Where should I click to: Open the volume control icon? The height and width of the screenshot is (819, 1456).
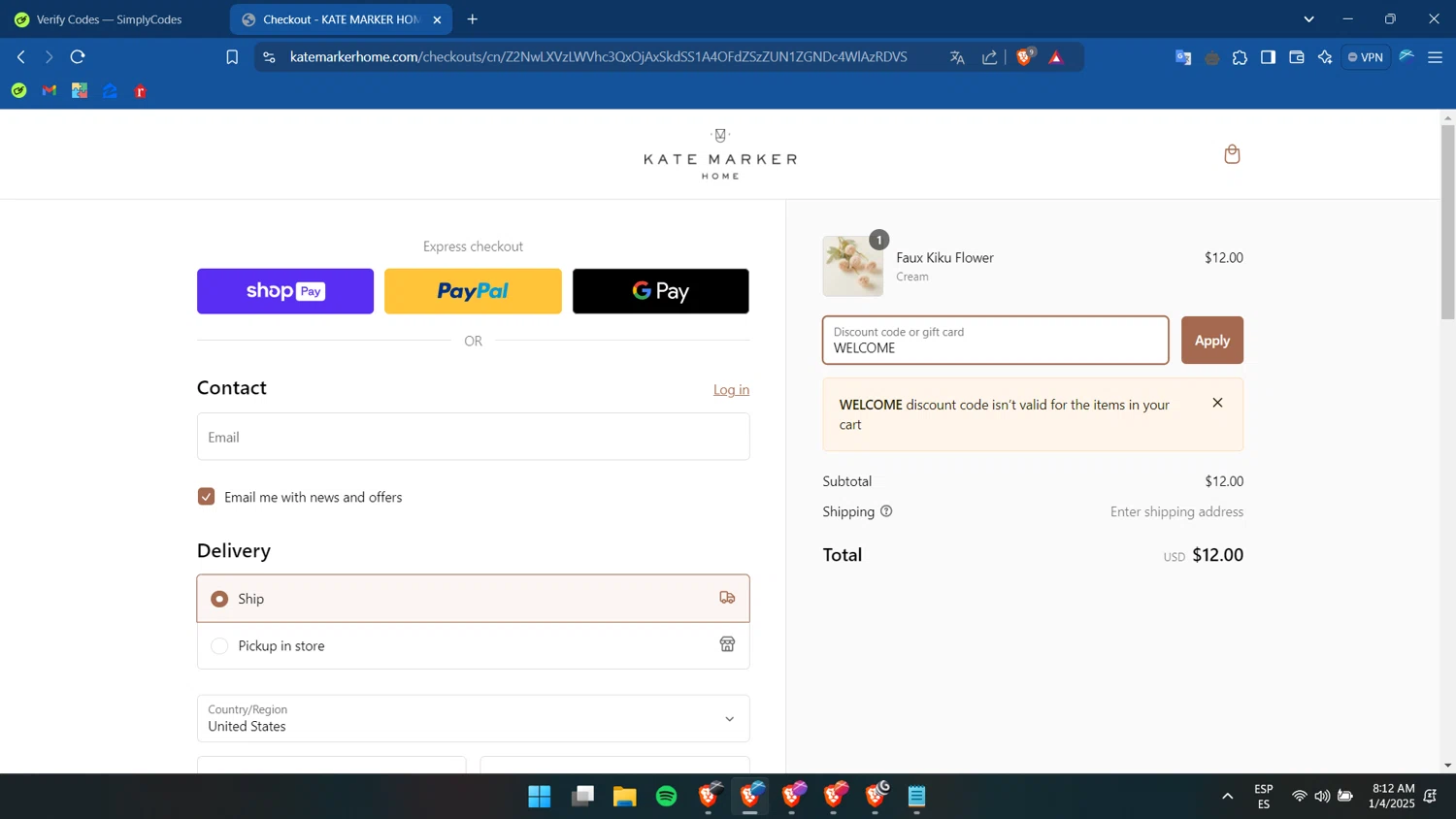pos(1322,797)
